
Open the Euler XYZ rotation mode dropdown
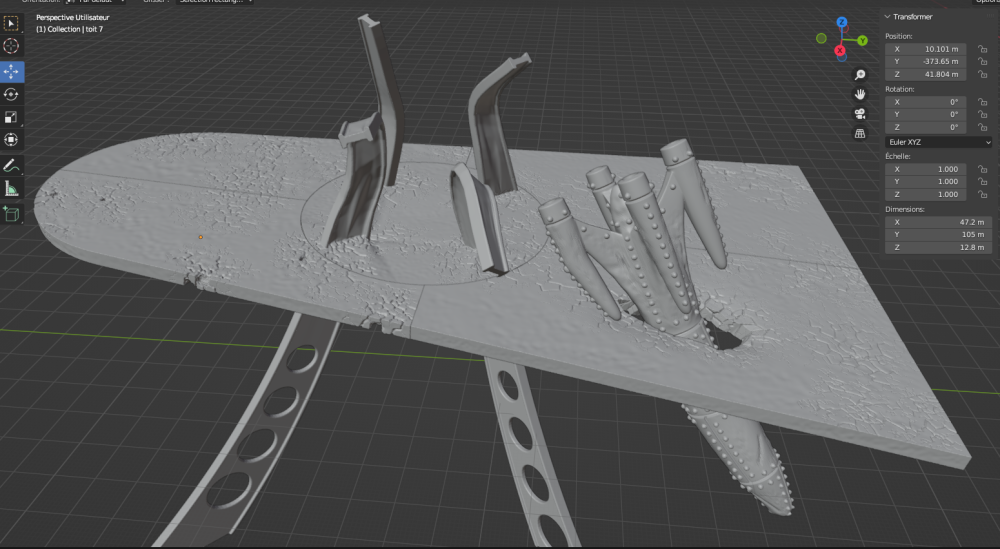[x=938, y=142]
